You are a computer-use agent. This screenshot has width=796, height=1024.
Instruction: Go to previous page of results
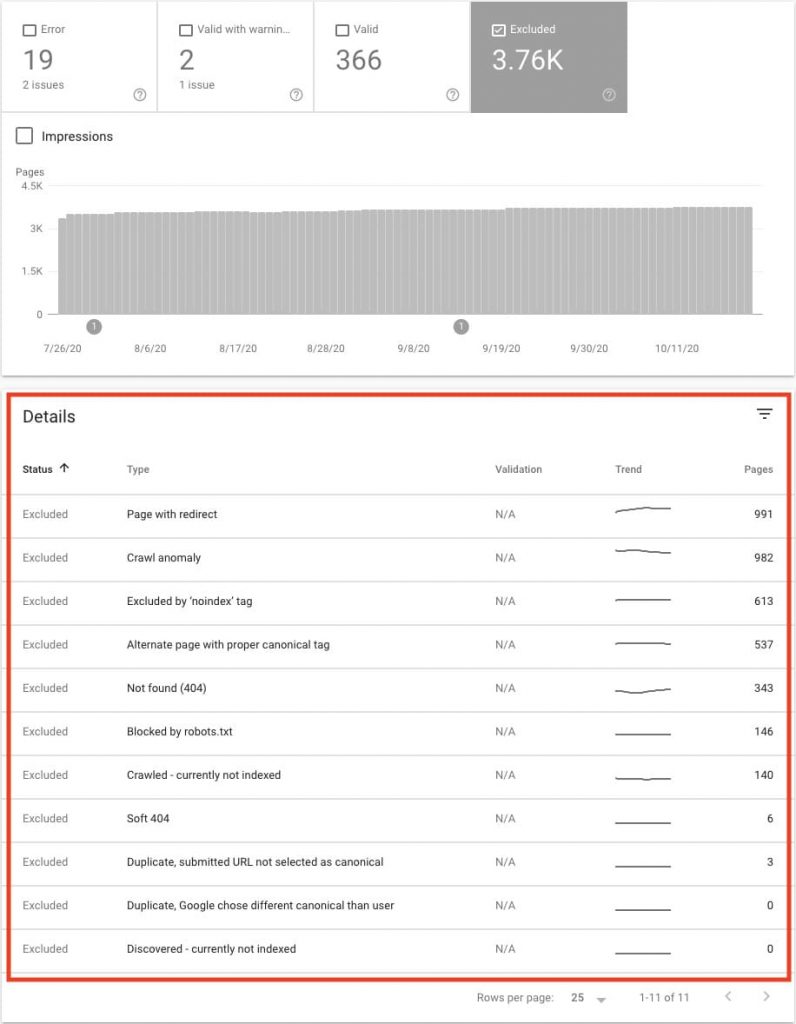728,997
